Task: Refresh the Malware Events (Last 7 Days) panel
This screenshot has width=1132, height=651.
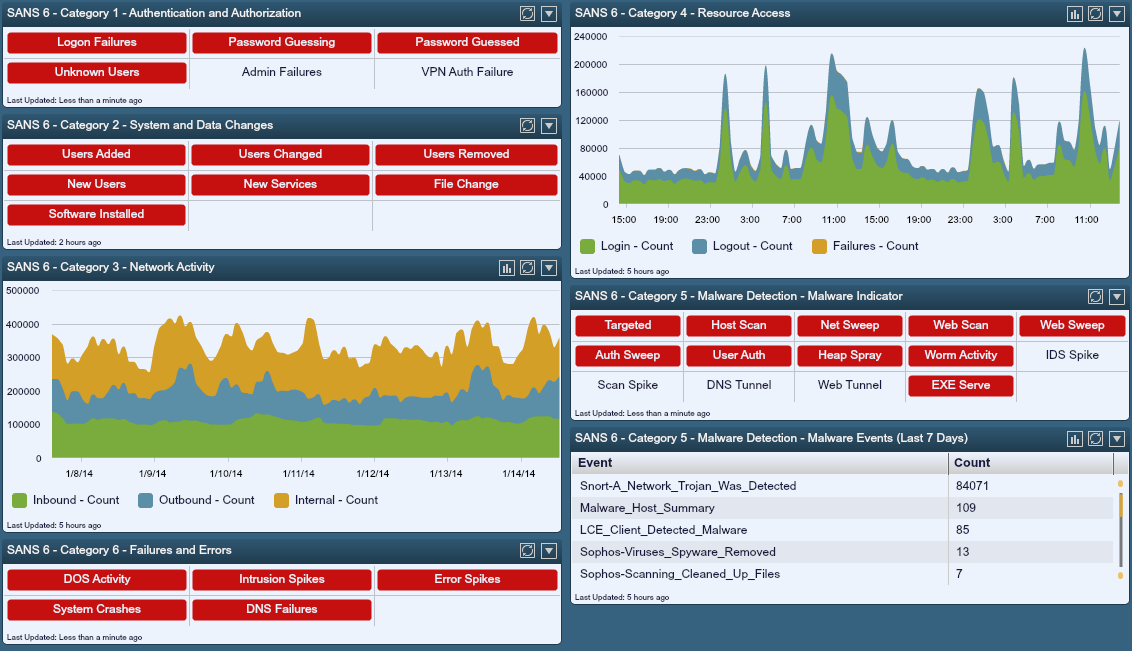Action: coord(1096,439)
